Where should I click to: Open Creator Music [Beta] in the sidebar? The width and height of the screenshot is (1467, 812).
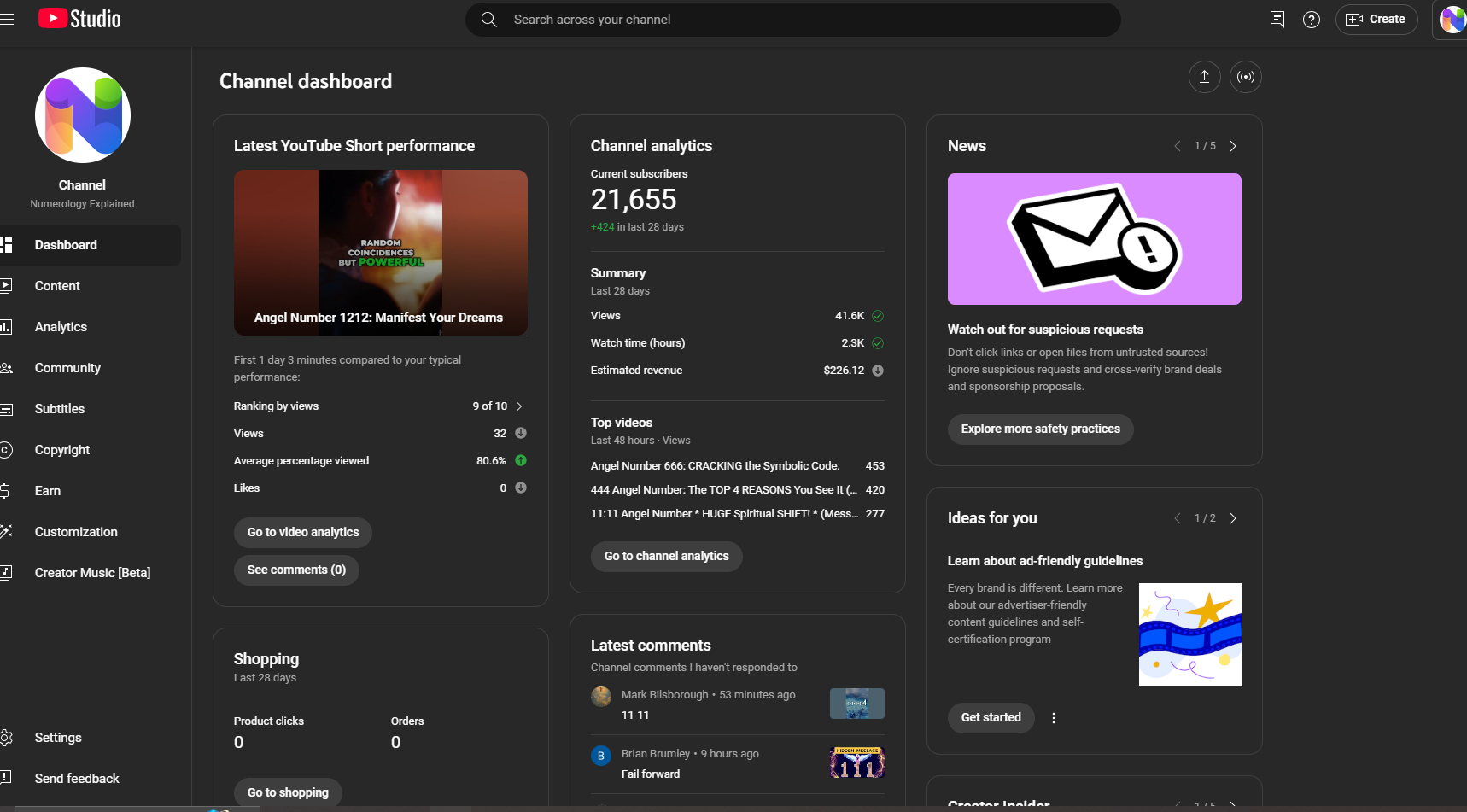90,573
